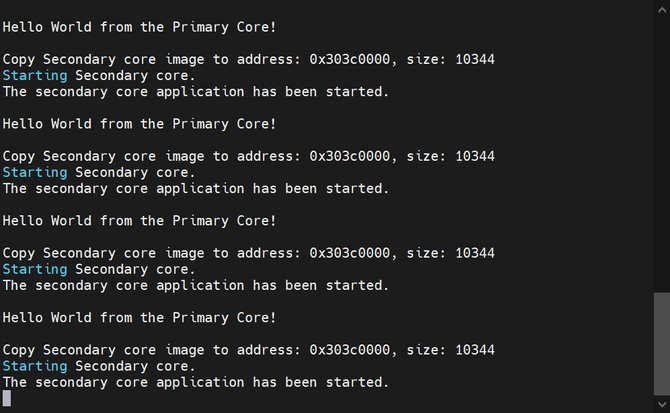670x413 pixels.
Task: Click the cyan "Starting" word in the second block
Action: pyautogui.click(x=35, y=172)
